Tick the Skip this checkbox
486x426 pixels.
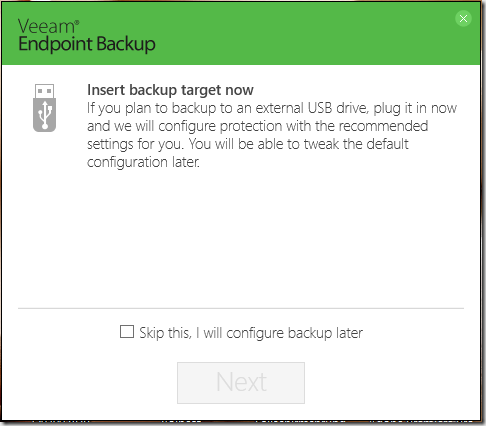[x=127, y=332]
